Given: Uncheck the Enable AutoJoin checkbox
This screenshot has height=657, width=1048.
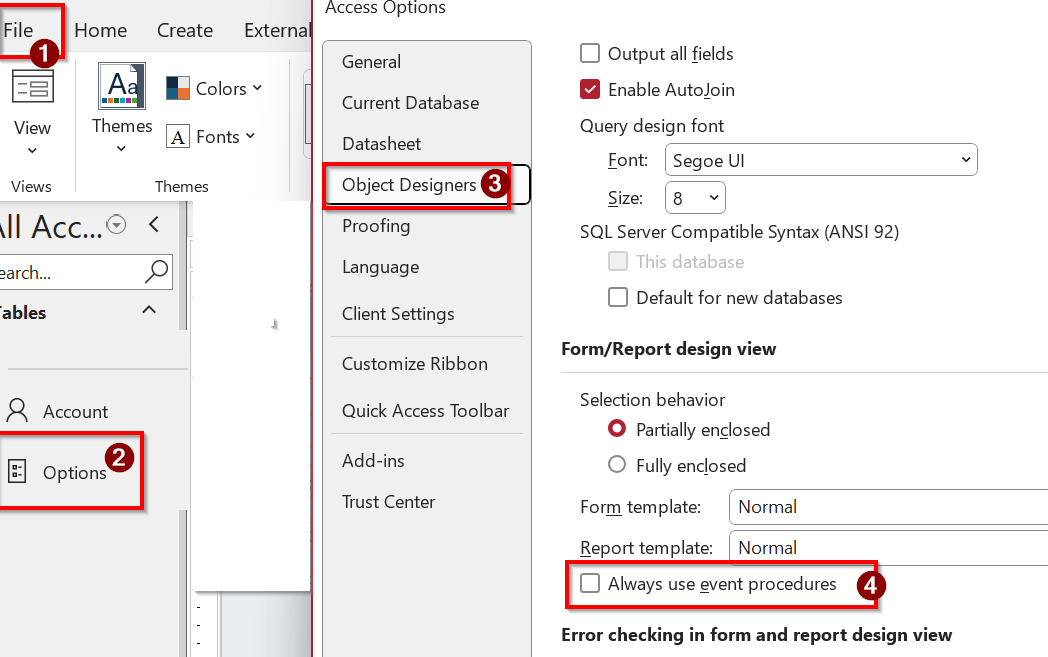Looking at the screenshot, I should (x=590, y=90).
